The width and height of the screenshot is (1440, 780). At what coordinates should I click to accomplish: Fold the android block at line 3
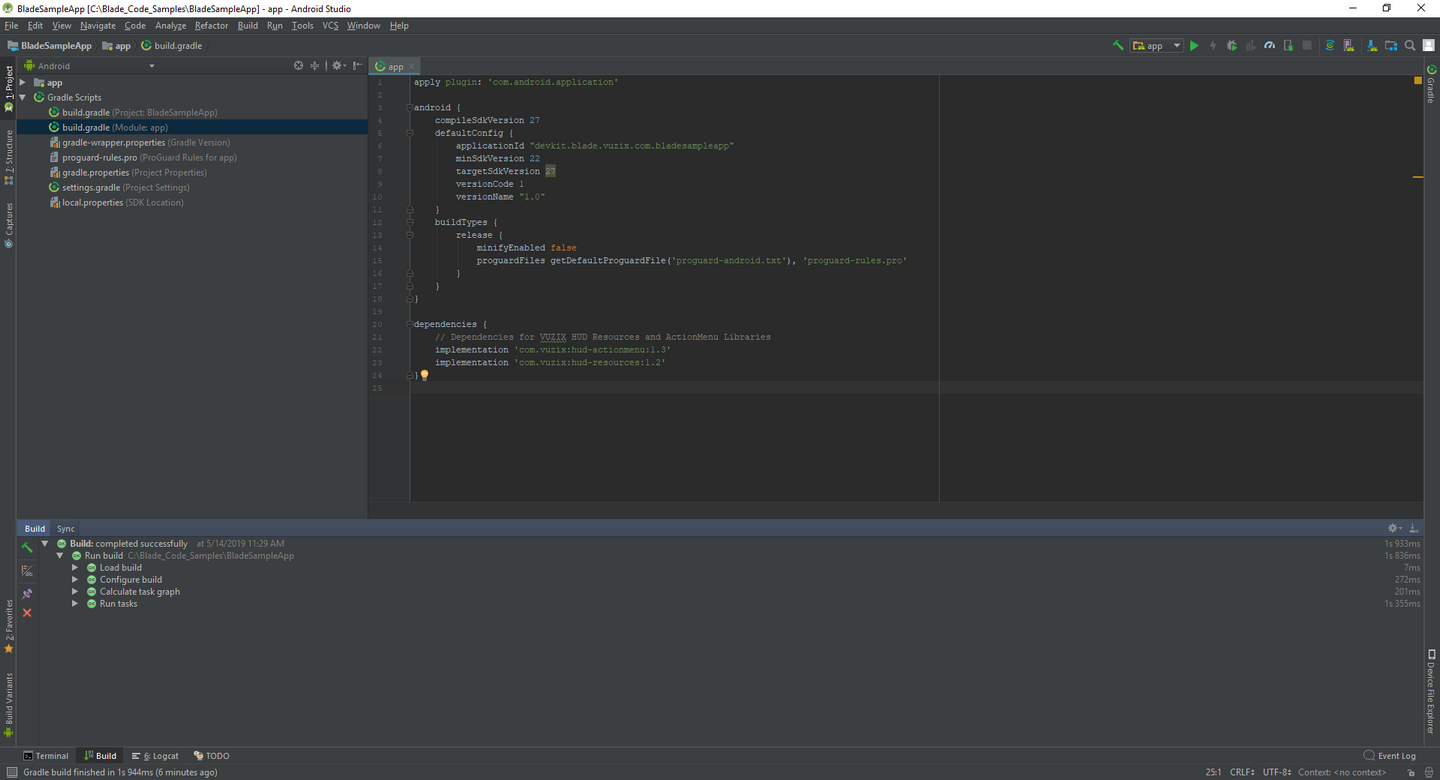click(x=410, y=107)
